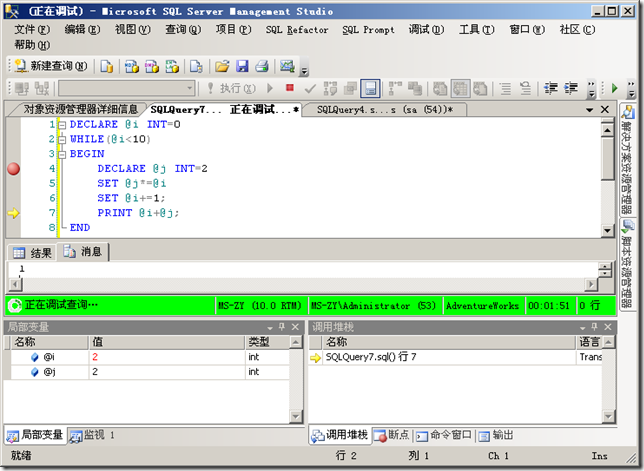Open 局部变量 panel window position dropdown
This screenshot has width=644, height=471.
pos(270,328)
